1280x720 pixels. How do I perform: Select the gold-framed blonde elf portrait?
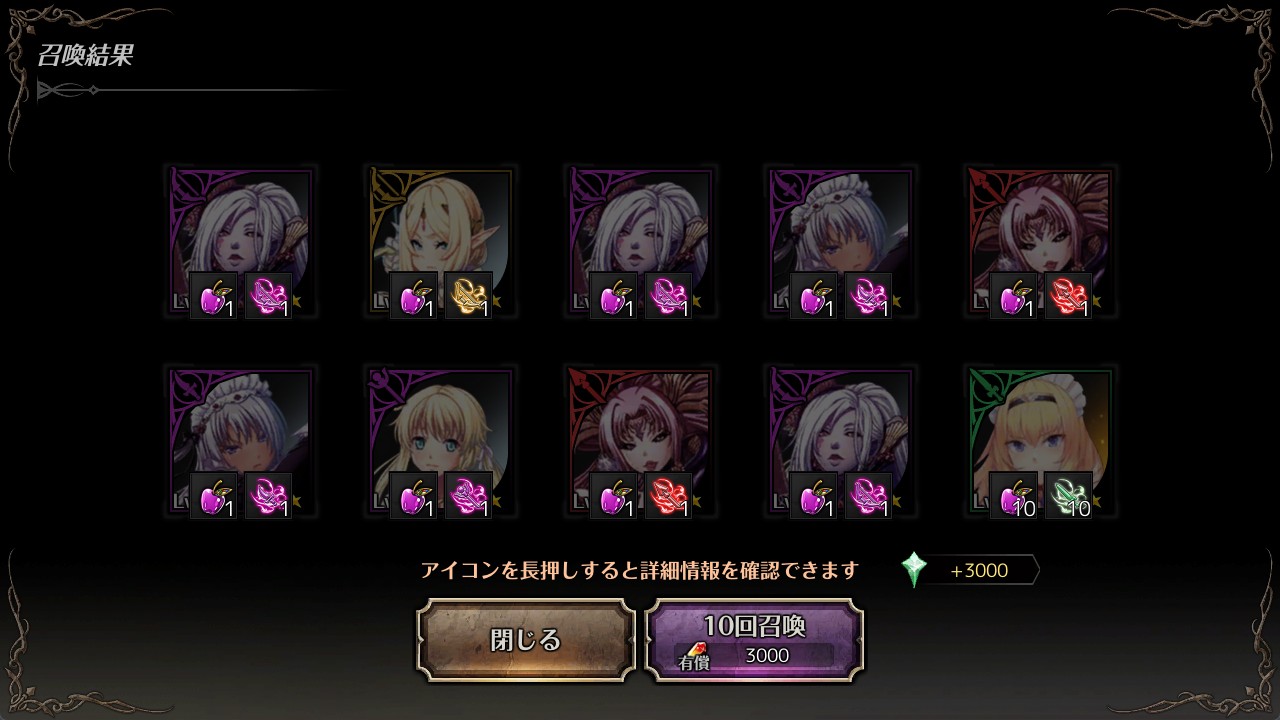[440, 242]
